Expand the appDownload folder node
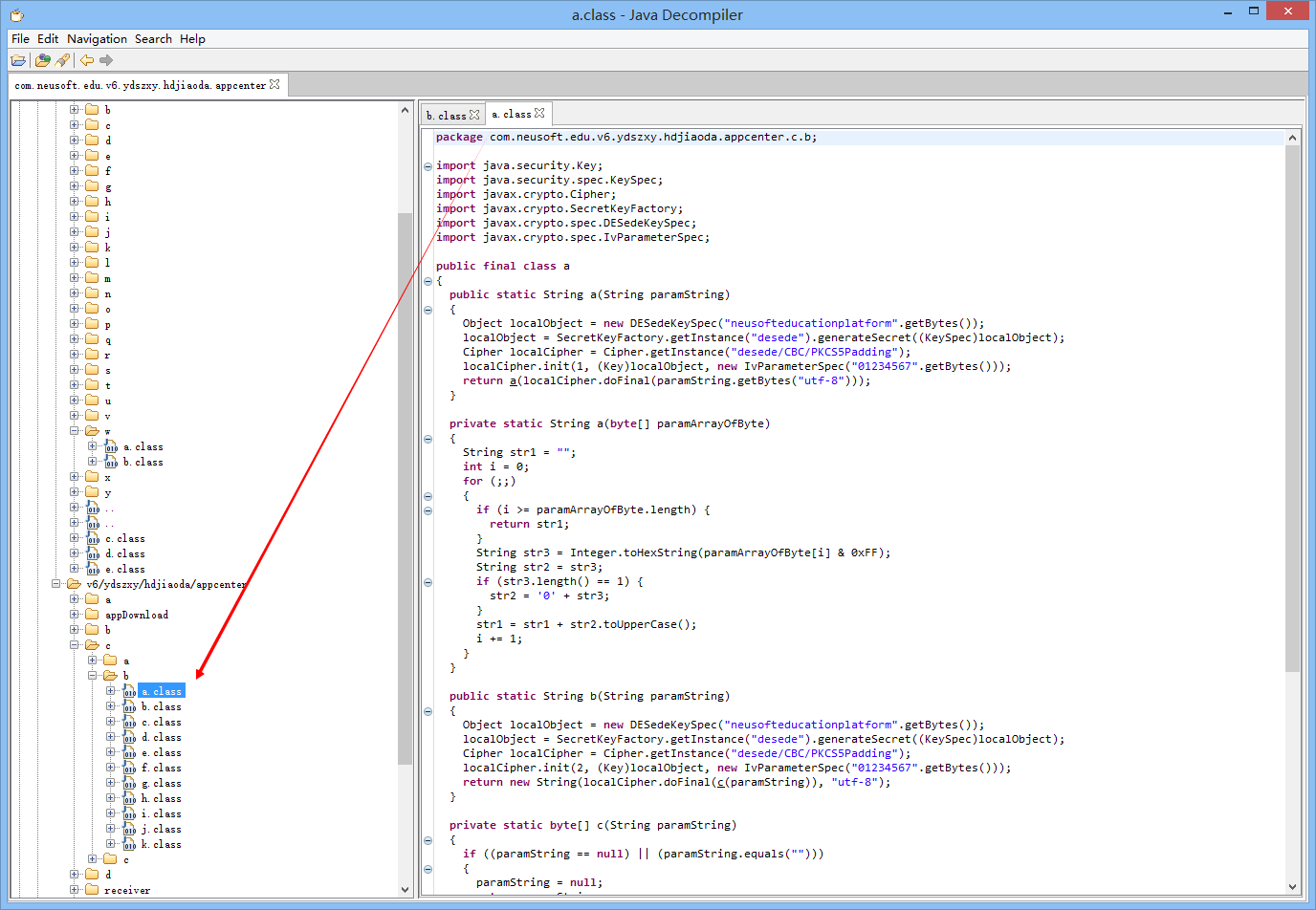This screenshot has height=910, width=1316. pos(75,615)
